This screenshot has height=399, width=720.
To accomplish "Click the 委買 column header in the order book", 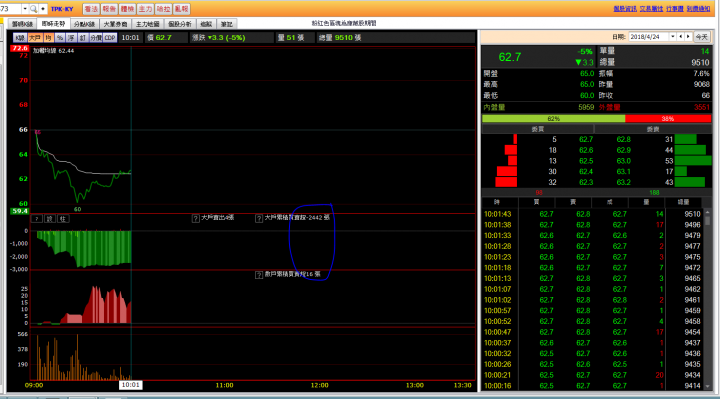I will tap(537, 129).
